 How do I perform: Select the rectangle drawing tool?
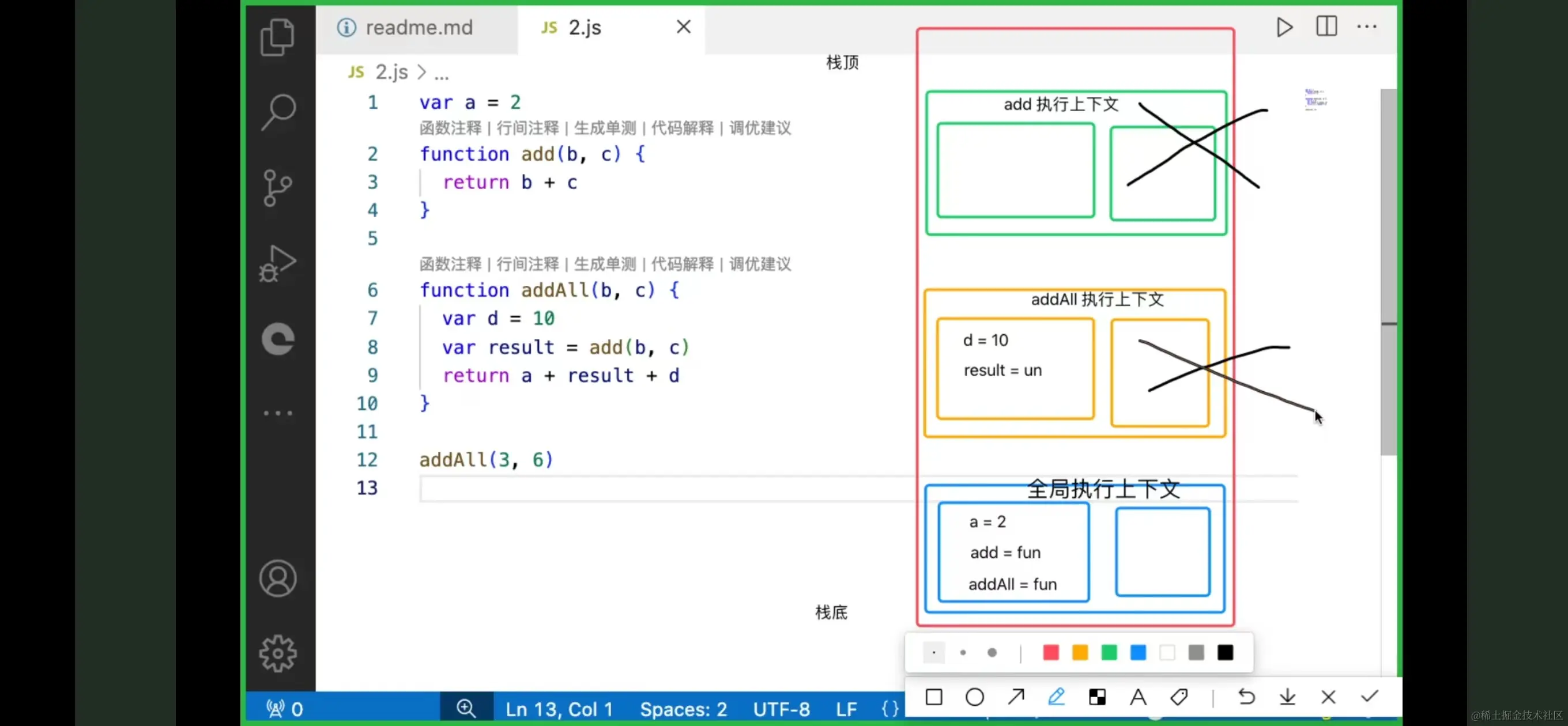tap(934, 697)
